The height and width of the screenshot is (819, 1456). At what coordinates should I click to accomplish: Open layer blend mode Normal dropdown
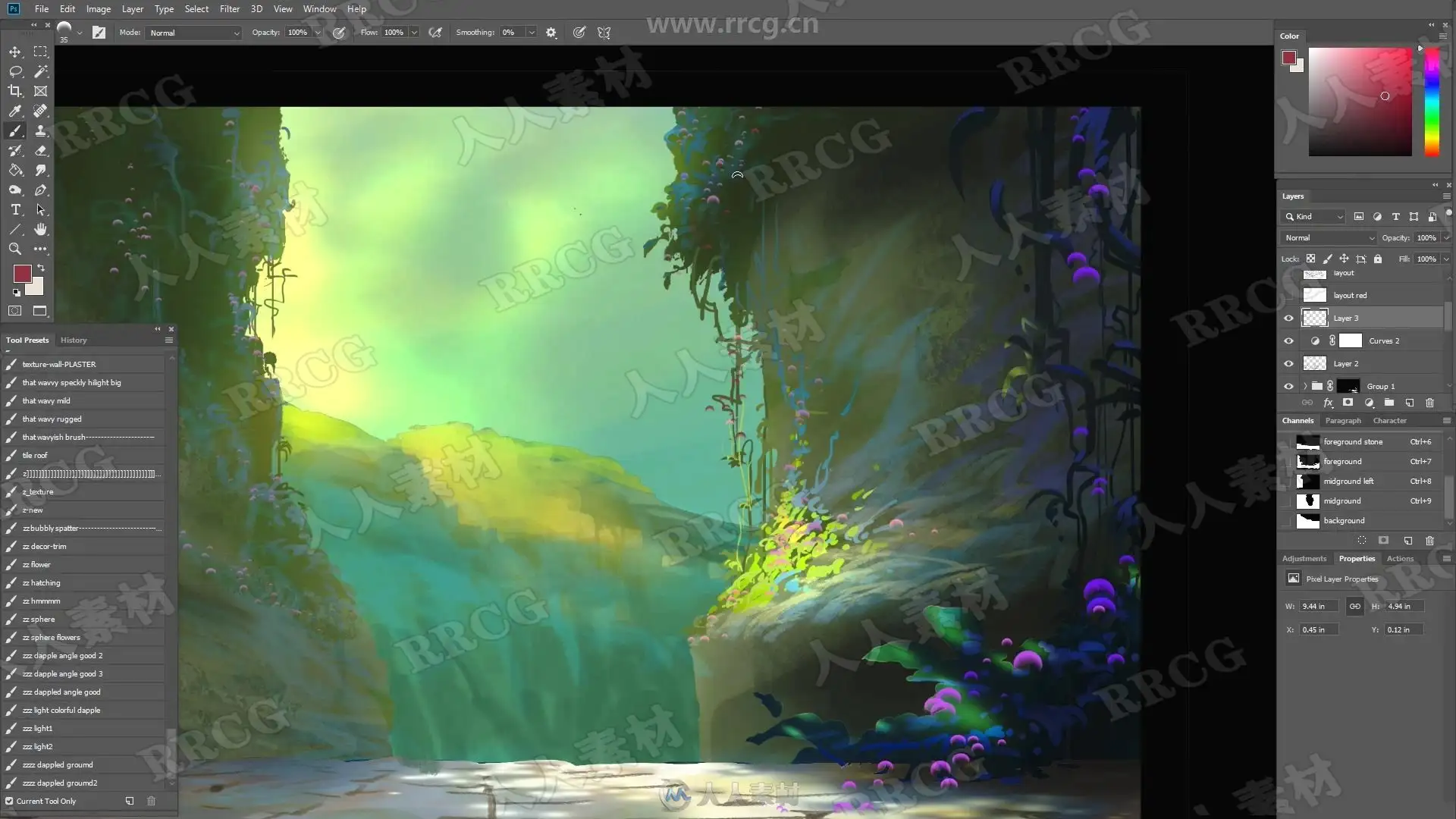[1329, 238]
